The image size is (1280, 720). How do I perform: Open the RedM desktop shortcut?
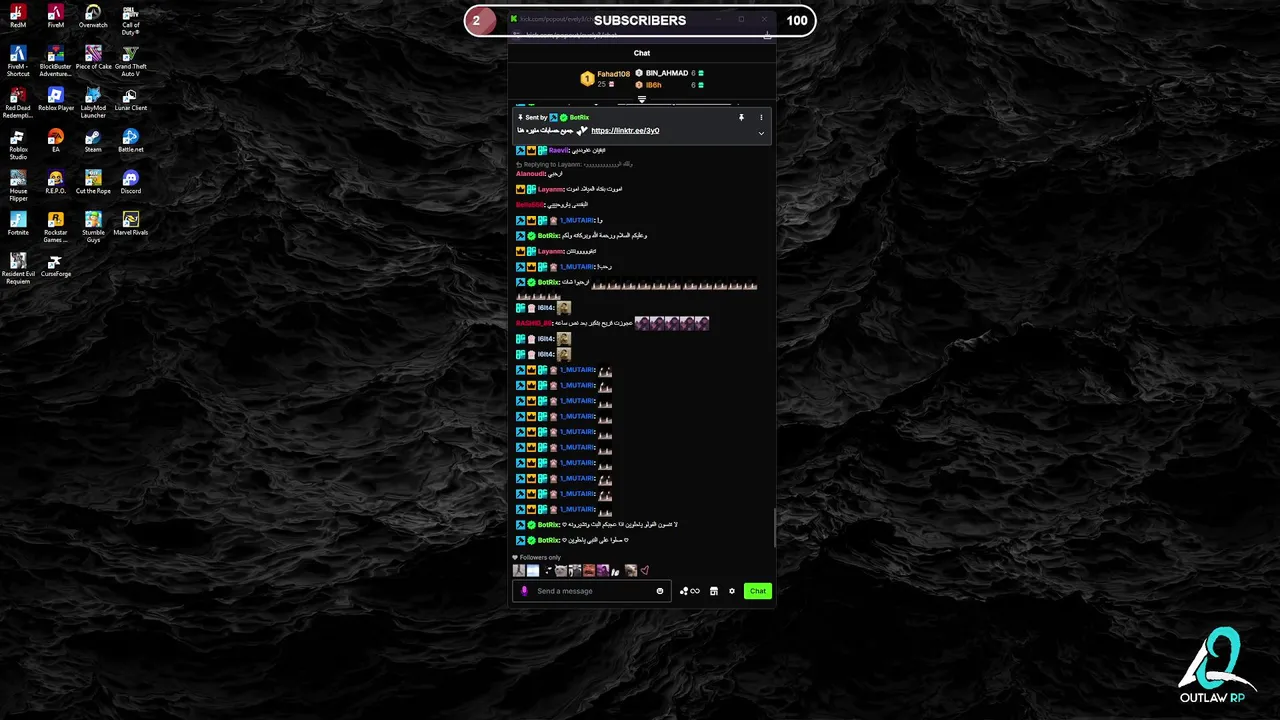[x=18, y=16]
